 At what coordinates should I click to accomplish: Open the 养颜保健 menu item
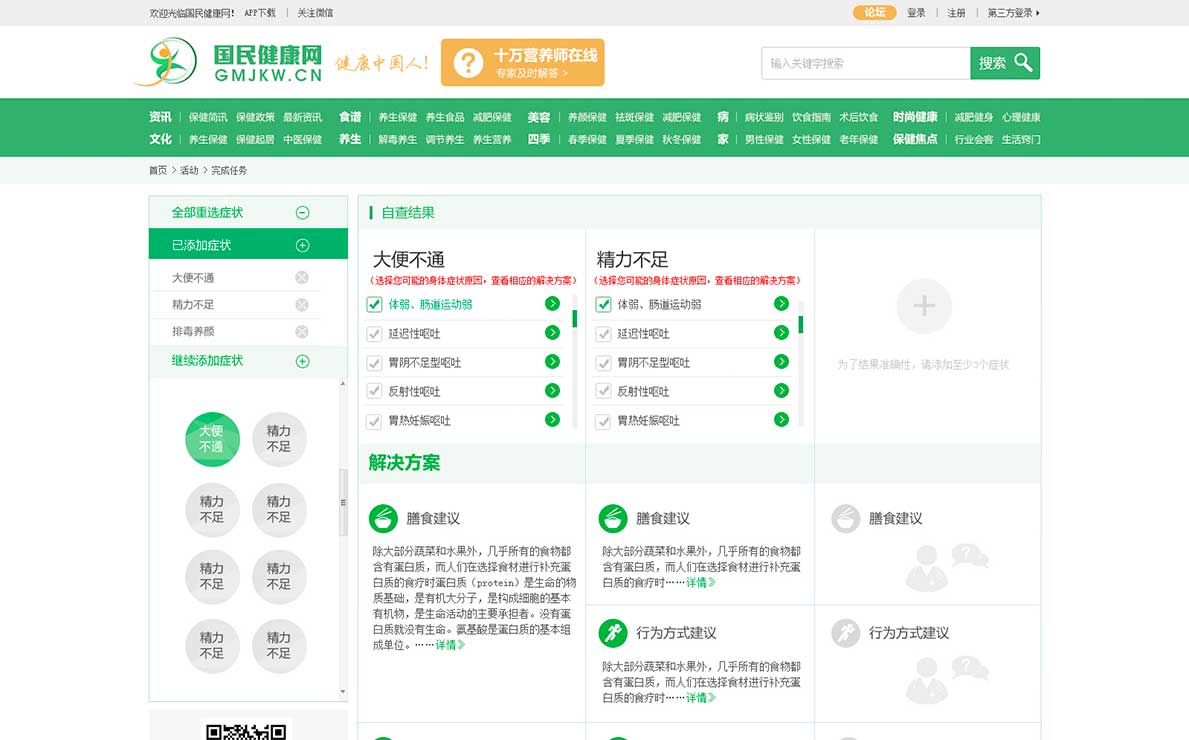[587, 117]
